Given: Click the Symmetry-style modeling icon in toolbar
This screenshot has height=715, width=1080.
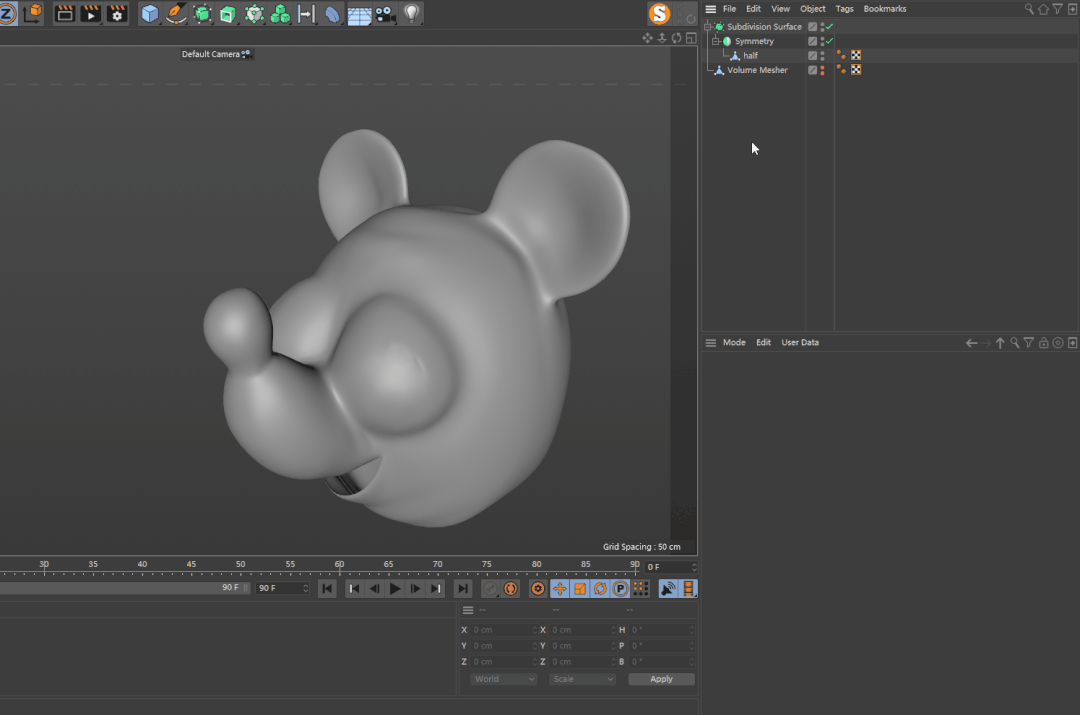Looking at the screenshot, I should tap(307, 13).
